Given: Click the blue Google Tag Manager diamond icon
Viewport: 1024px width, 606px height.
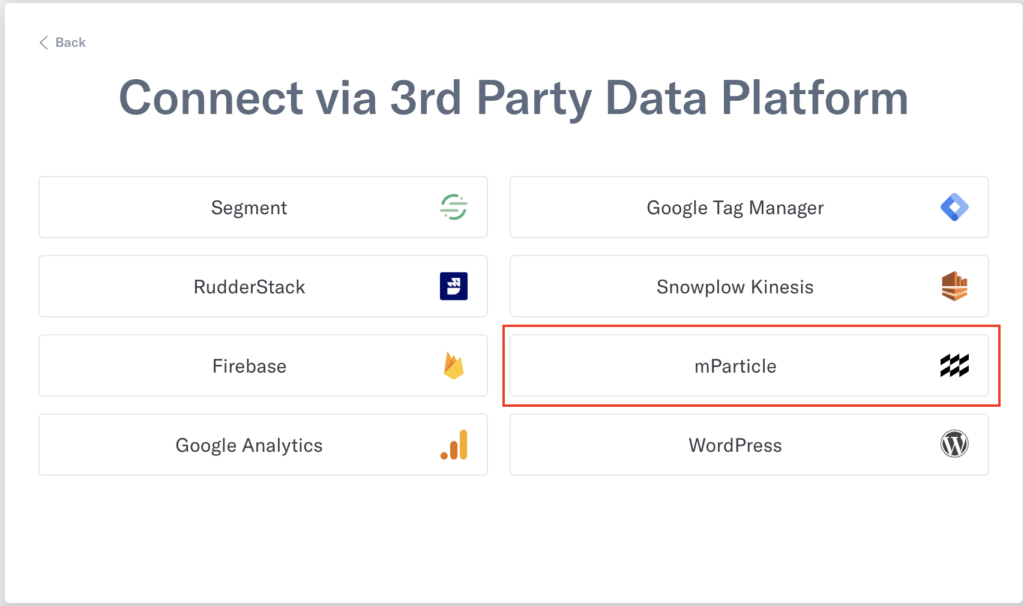Looking at the screenshot, I should click(954, 207).
